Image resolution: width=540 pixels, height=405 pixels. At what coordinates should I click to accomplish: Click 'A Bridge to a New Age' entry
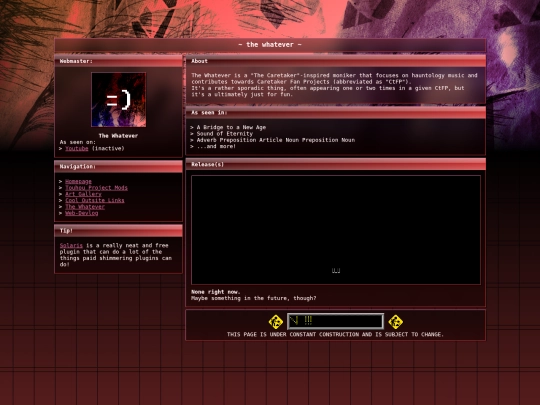tap(231, 127)
